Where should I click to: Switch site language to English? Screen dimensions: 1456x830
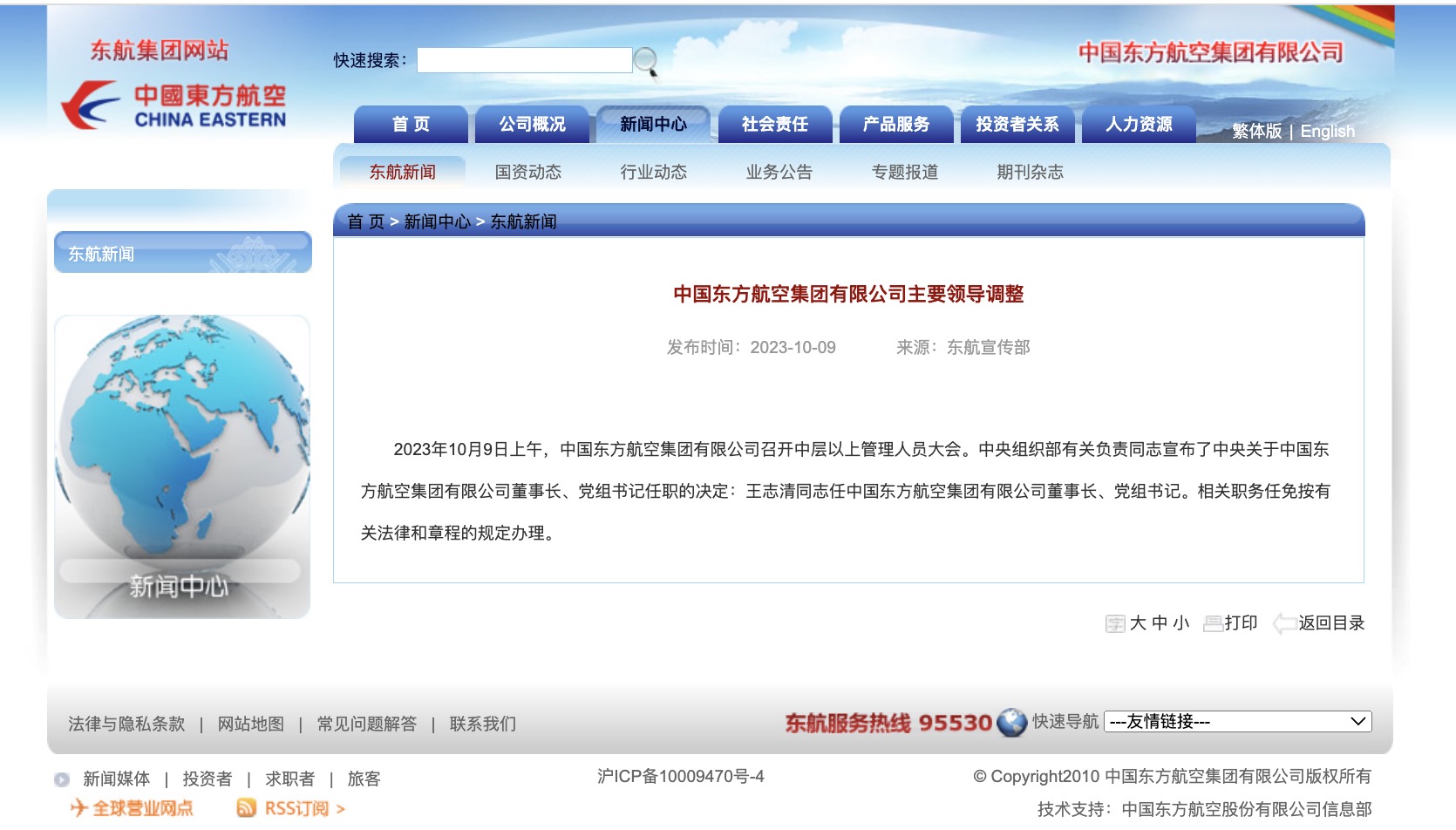1327,132
